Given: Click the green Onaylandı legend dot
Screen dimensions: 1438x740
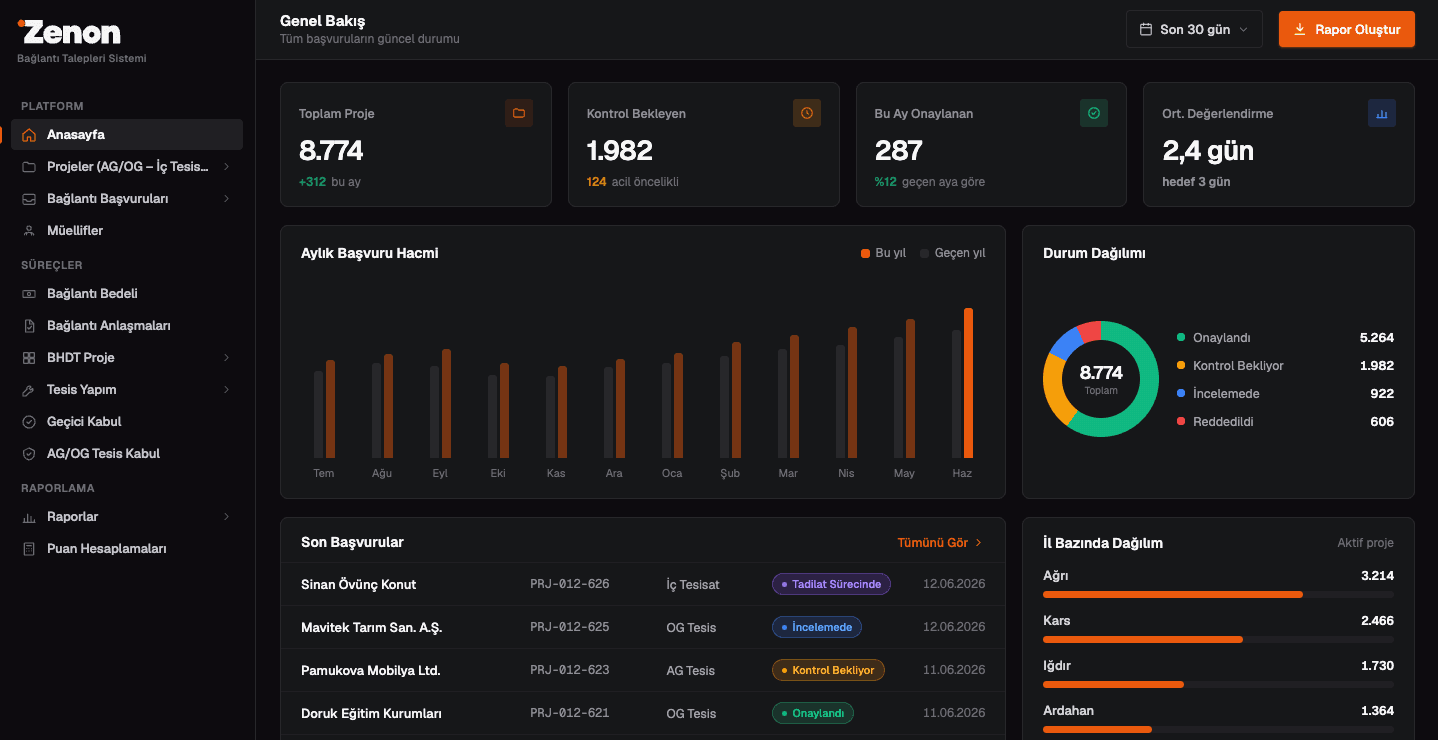Looking at the screenshot, I should click(x=1181, y=338).
